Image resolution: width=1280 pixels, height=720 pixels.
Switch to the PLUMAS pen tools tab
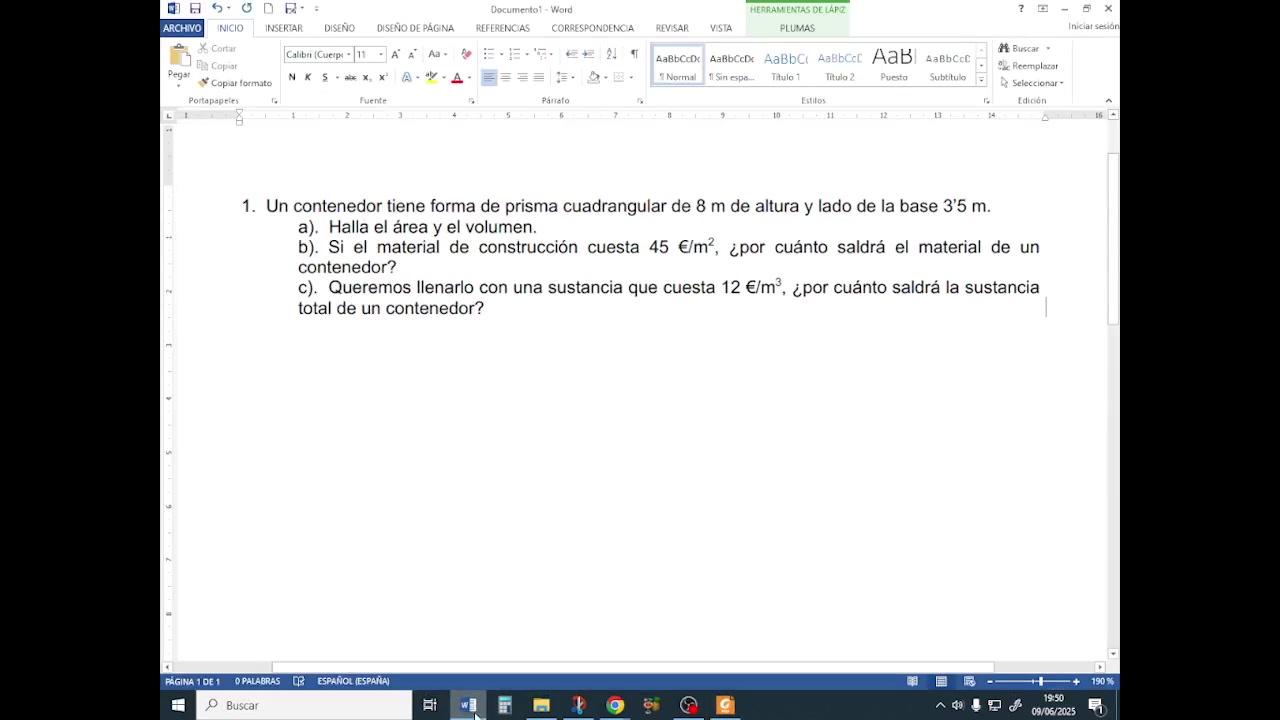pos(797,28)
